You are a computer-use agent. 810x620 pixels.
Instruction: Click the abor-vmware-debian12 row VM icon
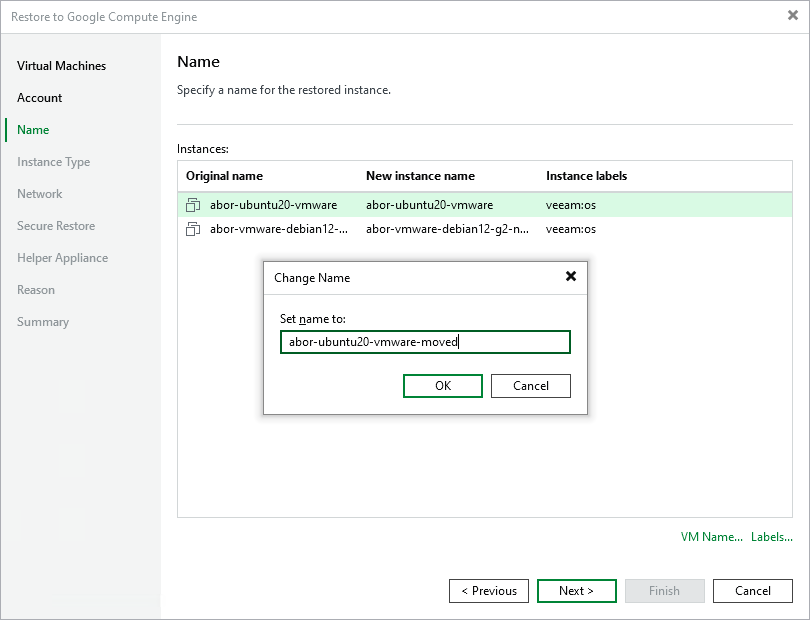(193, 229)
